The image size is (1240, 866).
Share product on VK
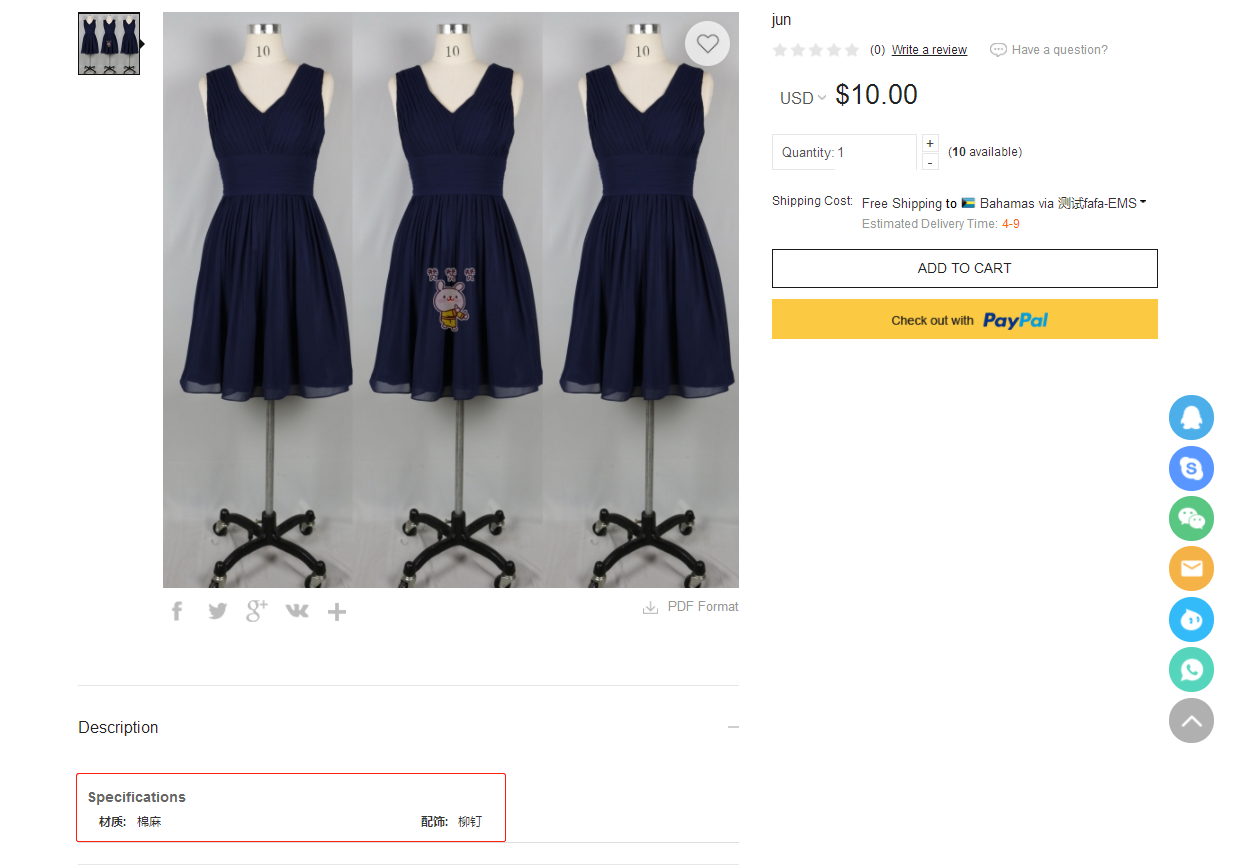pyautogui.click(x=297, y=611)
